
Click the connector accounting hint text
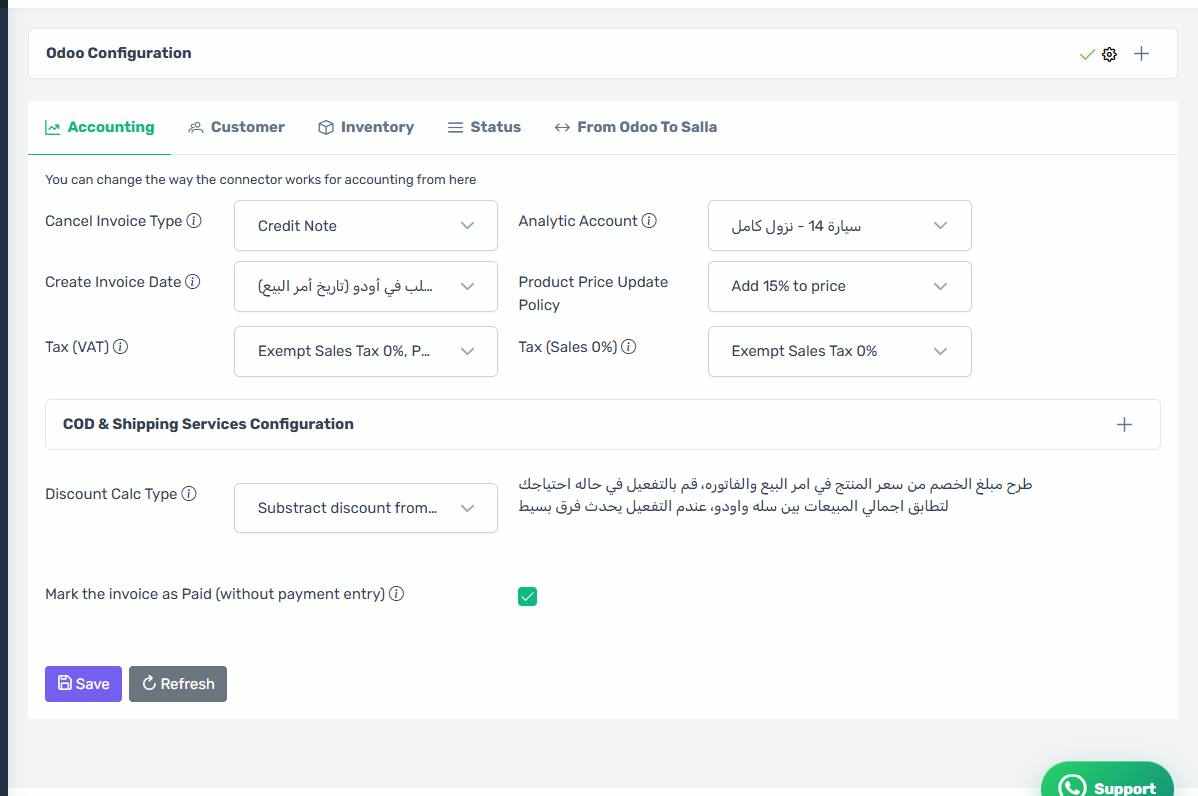pyautogui.click(x=261, y=180)
